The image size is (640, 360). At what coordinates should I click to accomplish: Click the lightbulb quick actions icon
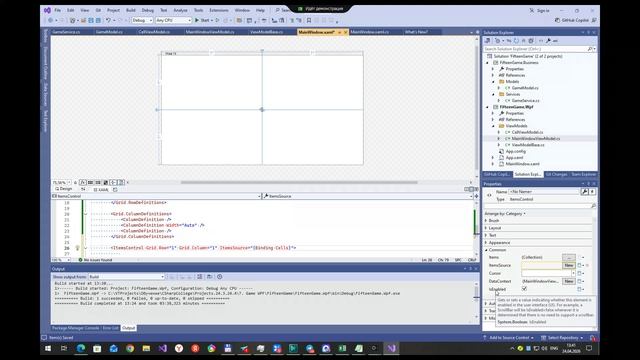77,248
